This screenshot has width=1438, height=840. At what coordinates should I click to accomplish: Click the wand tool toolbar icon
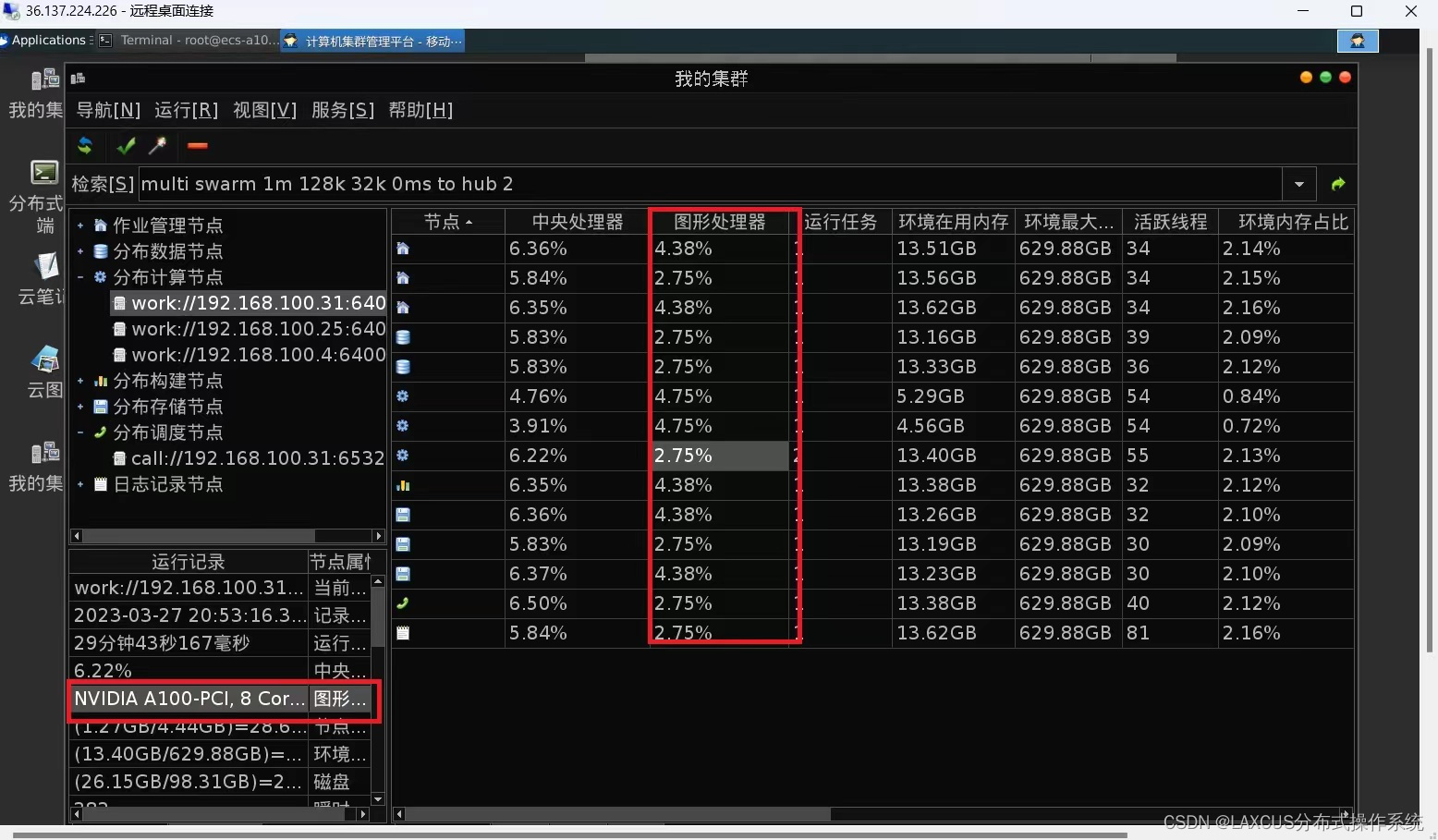pos(158,146)
